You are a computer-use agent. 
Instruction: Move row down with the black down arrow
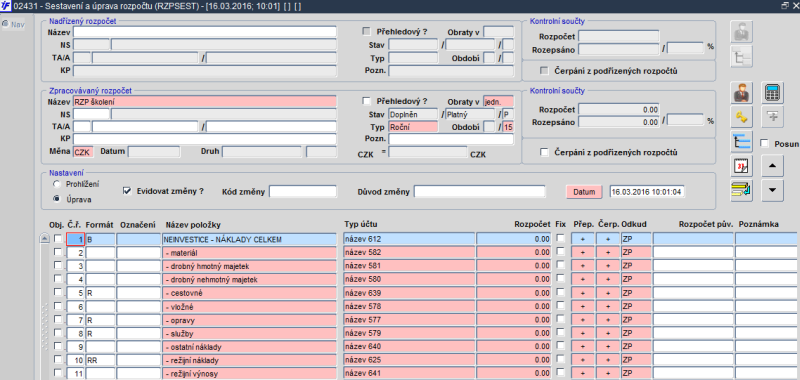(x=772, y=191)
